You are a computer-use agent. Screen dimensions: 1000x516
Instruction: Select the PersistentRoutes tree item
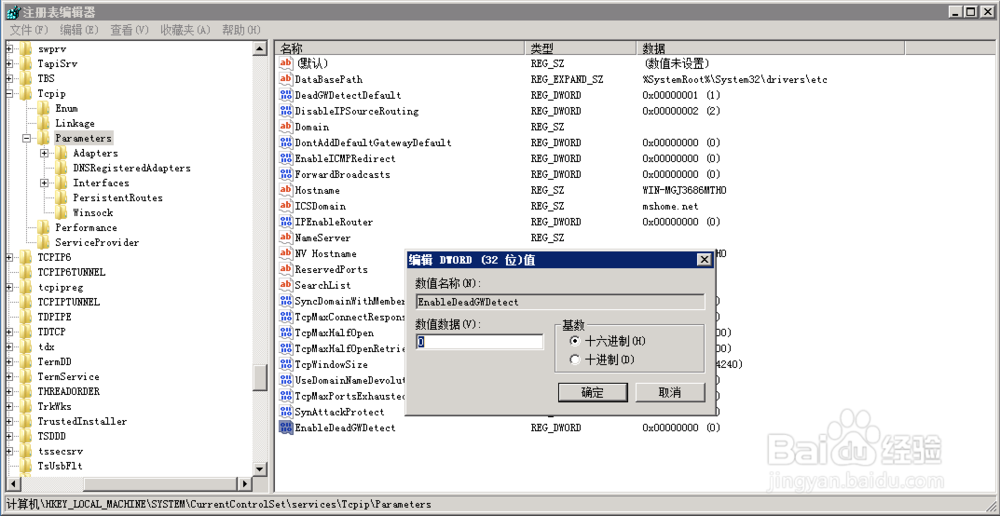click(118, 198)
